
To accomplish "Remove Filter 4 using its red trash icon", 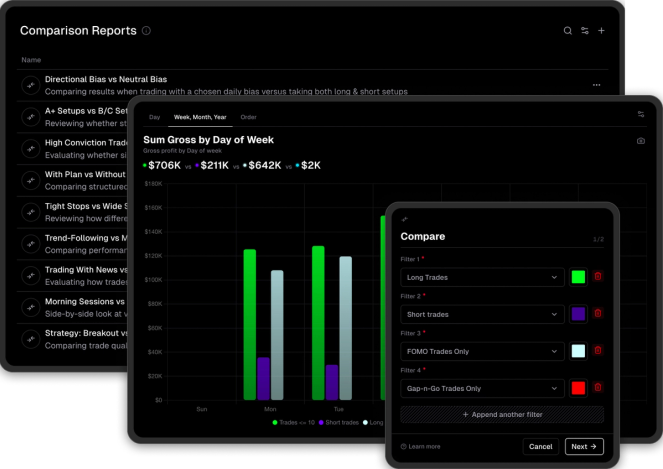I will [598, 387].
